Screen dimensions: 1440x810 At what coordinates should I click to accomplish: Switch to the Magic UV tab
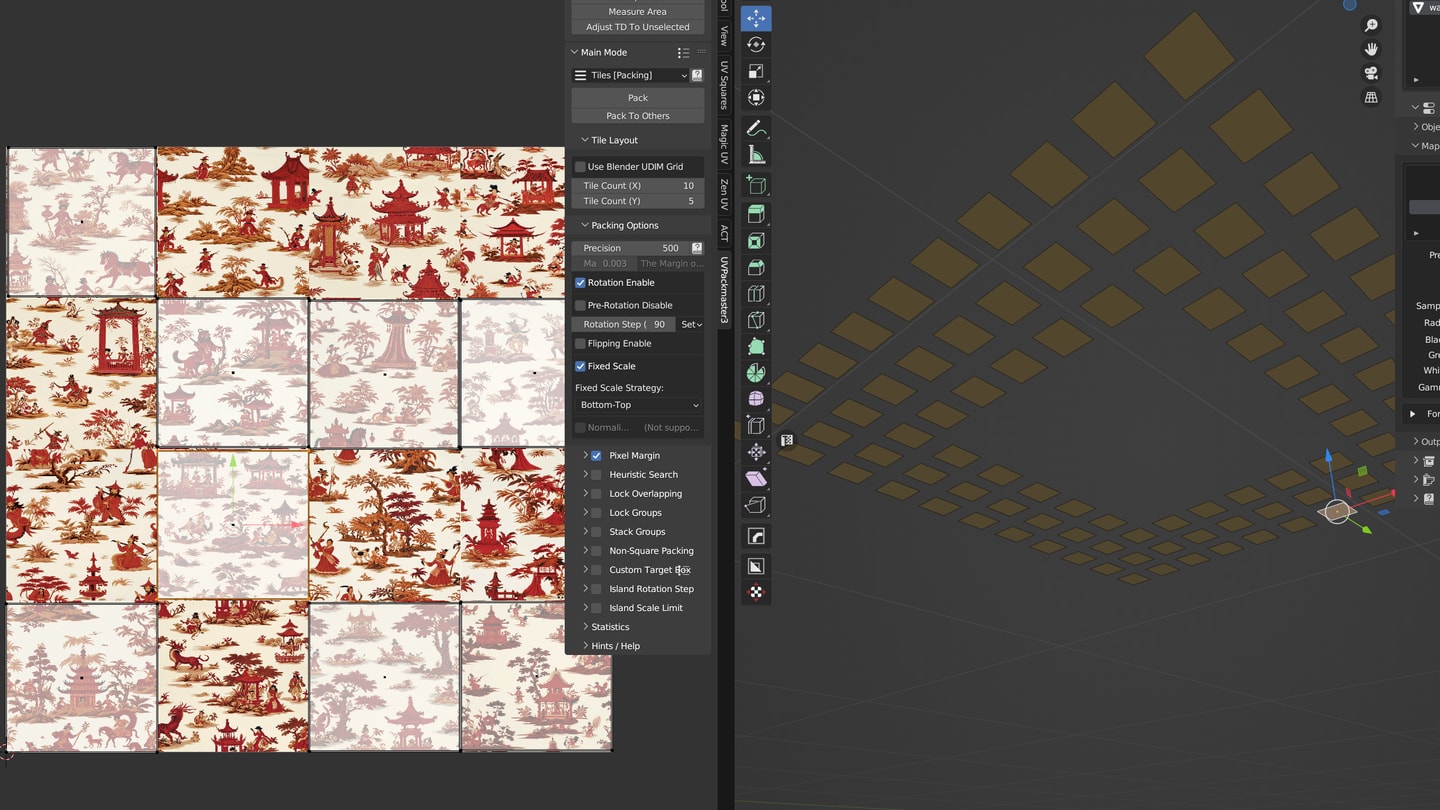(x=724, y=143)
